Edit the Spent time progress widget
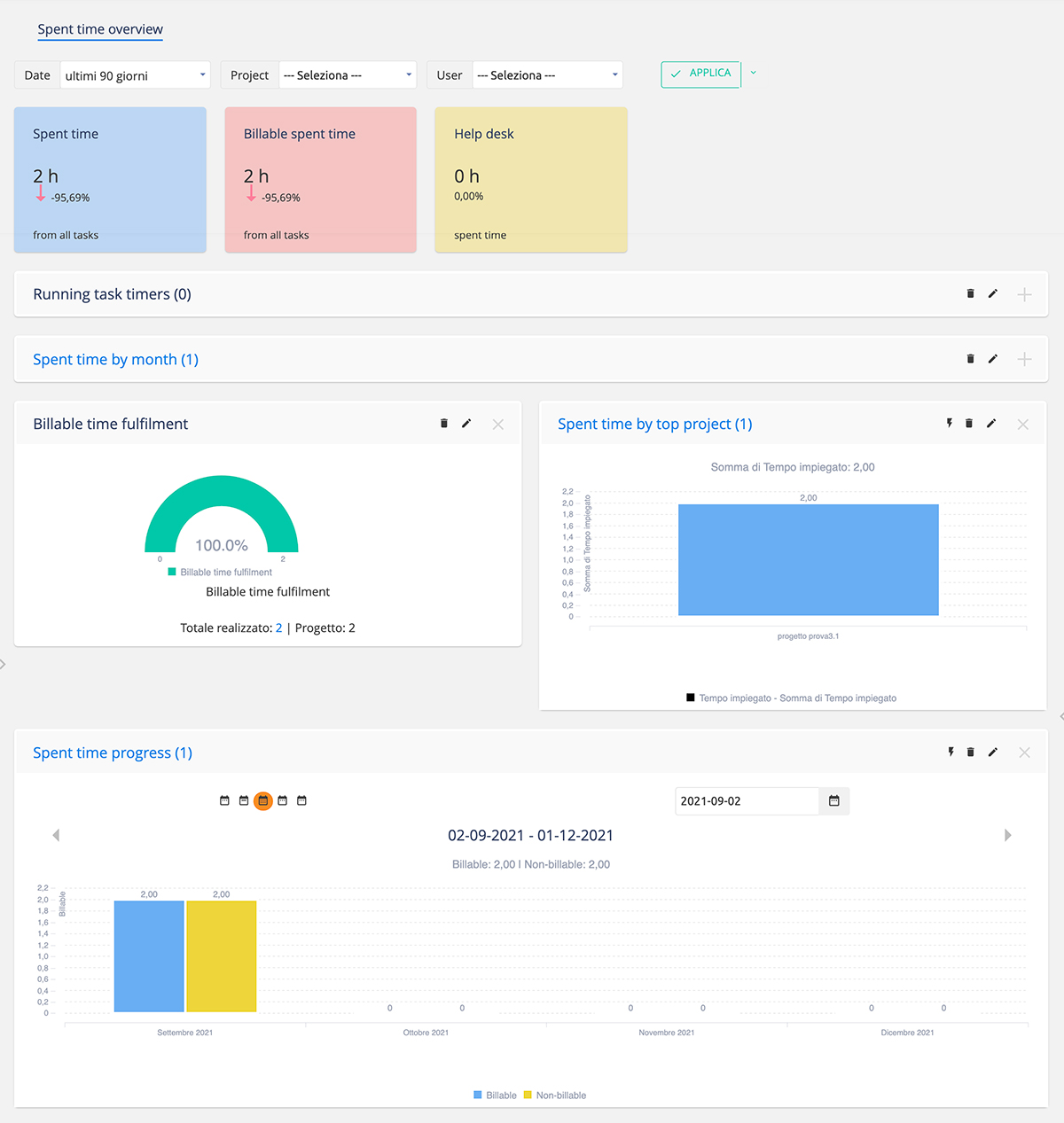Image resolution: width=1064 pixels, height=1123 pixels. [993, 753]
